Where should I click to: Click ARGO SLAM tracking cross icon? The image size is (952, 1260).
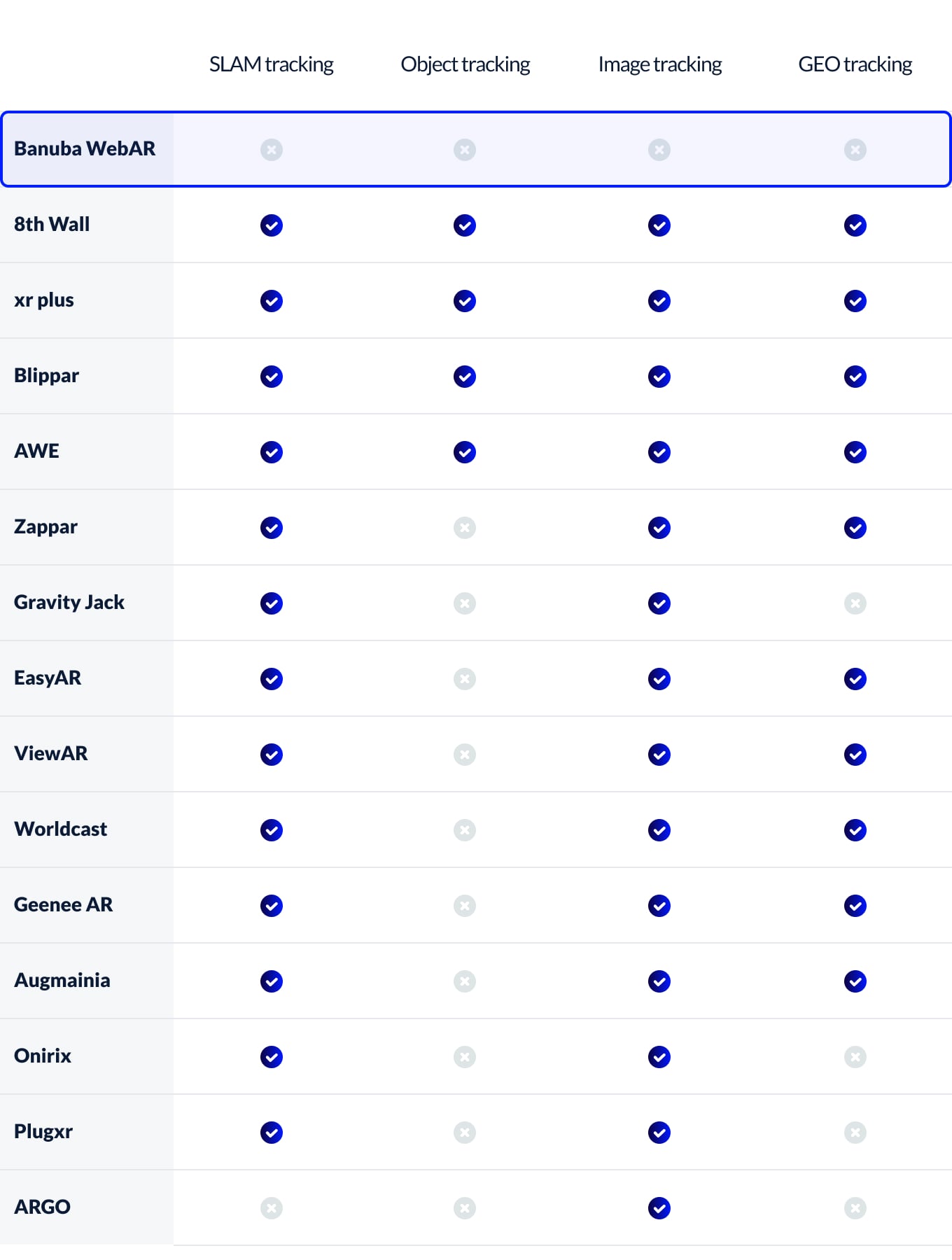point(272,1208)
